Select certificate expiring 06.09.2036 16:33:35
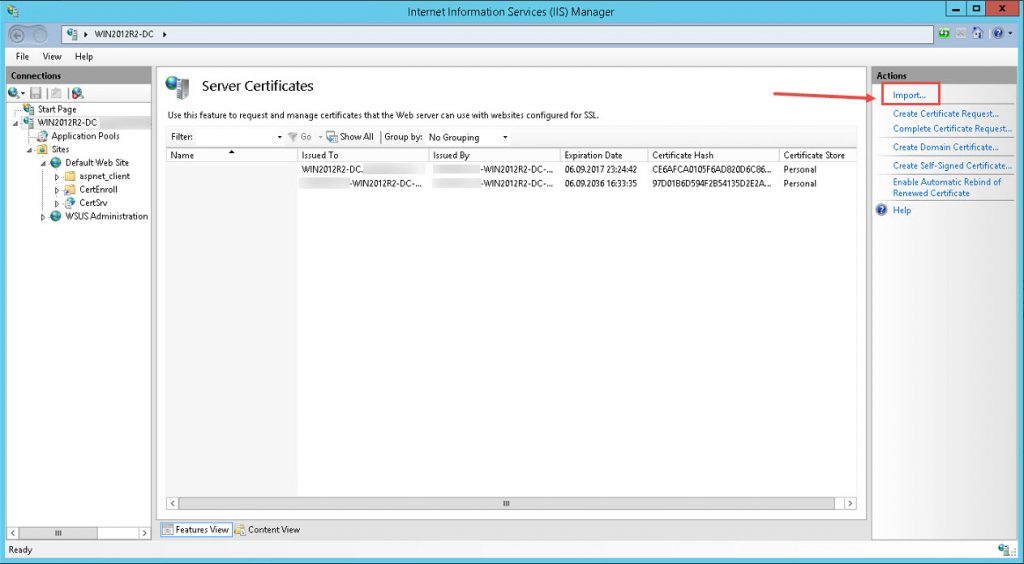This screenshot has height=564, width=1024. coord(511,183)
